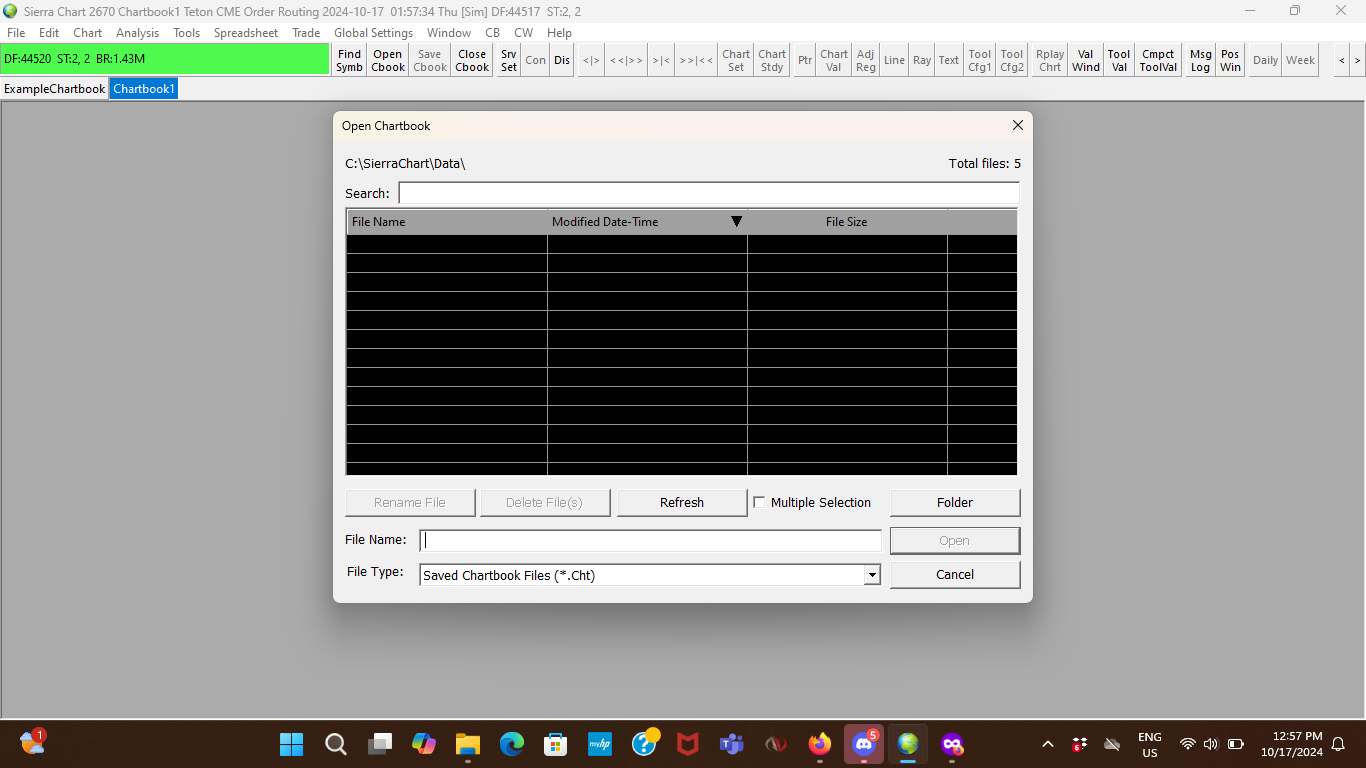
Task: Open the Trade menu
Action: 306,33
